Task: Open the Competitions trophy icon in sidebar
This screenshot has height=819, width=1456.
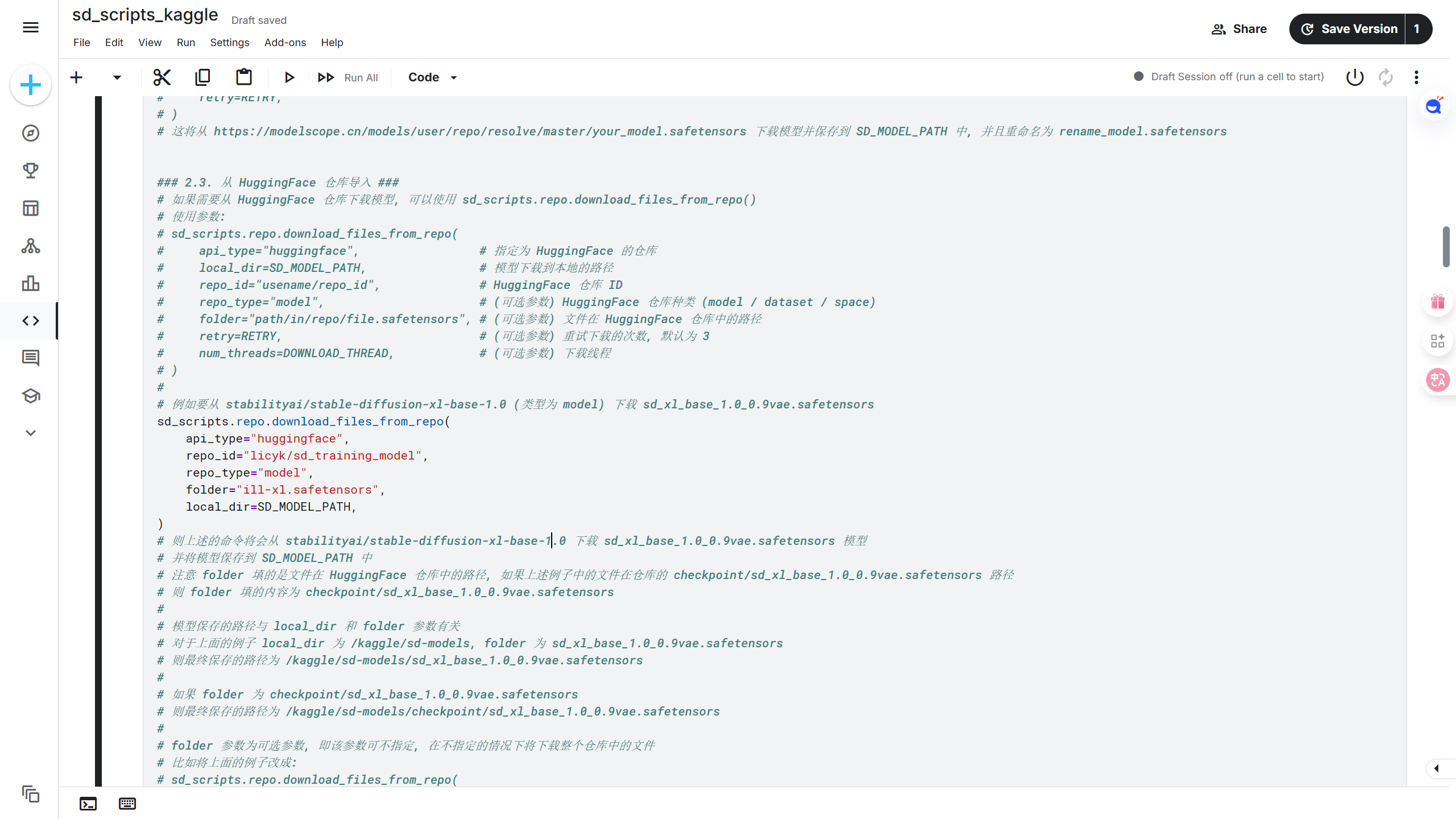Action: [x=31, y=171]
